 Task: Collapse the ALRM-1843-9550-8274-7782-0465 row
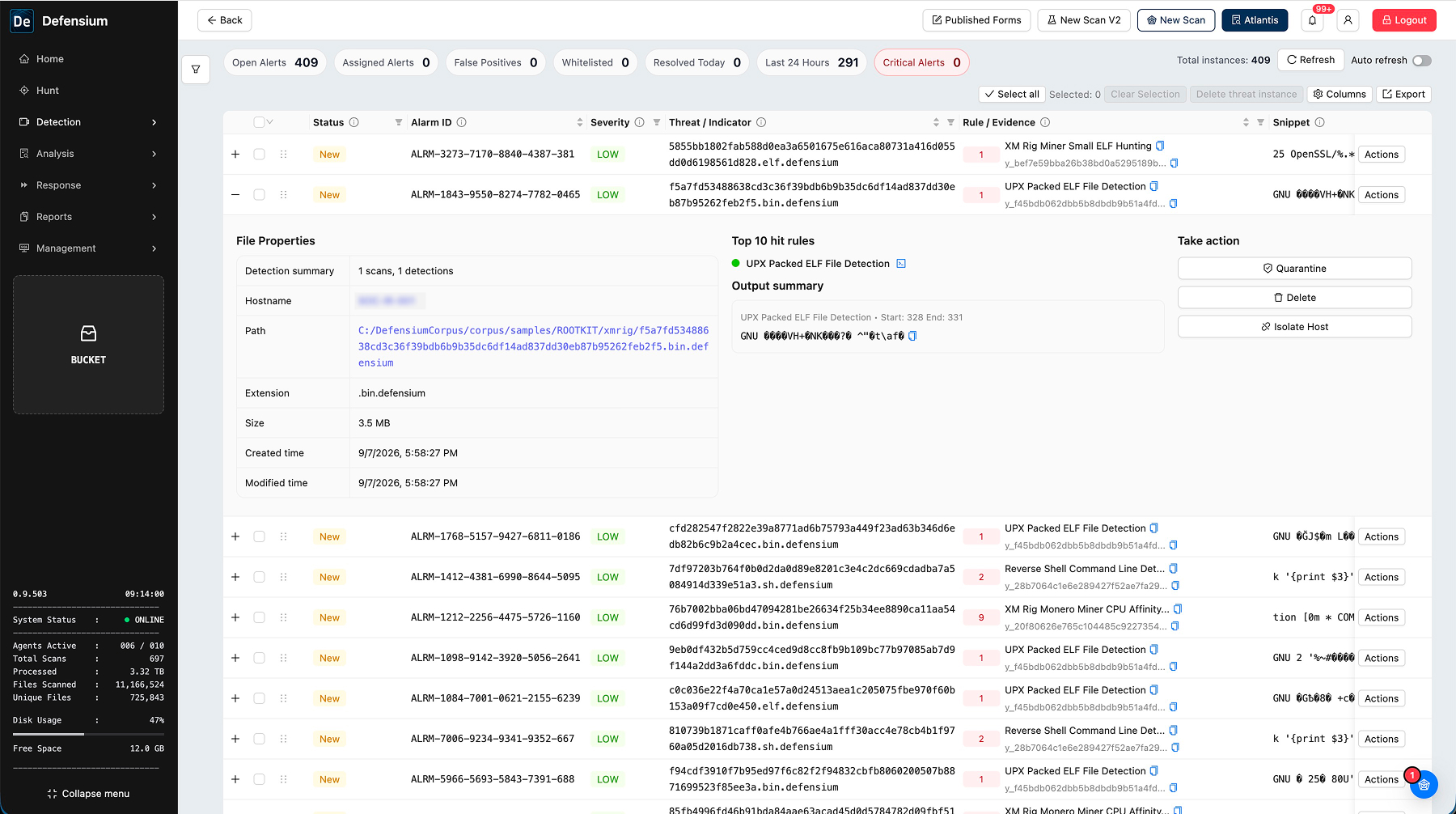pos(235,194)
